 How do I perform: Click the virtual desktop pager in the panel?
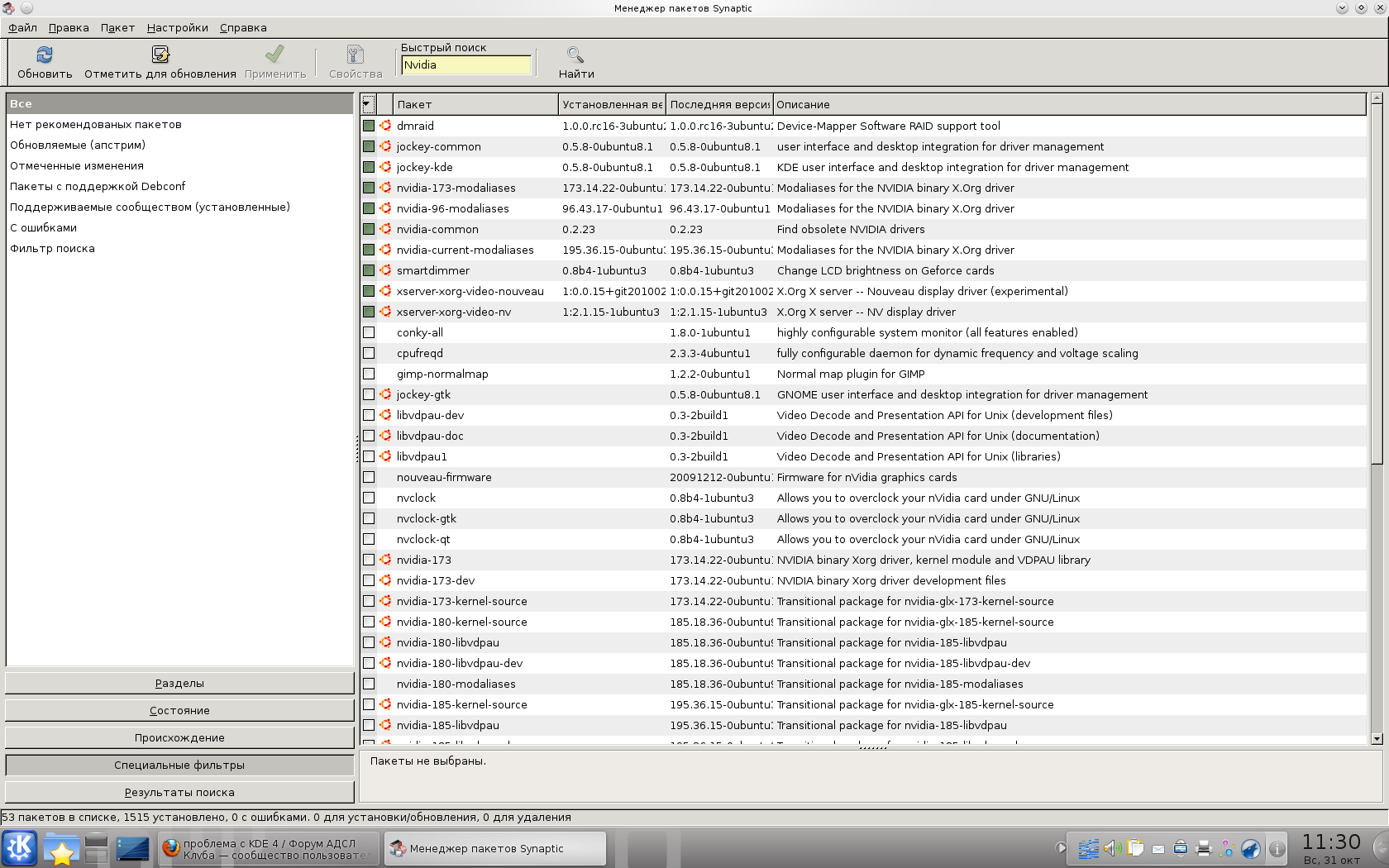[97, 849]
